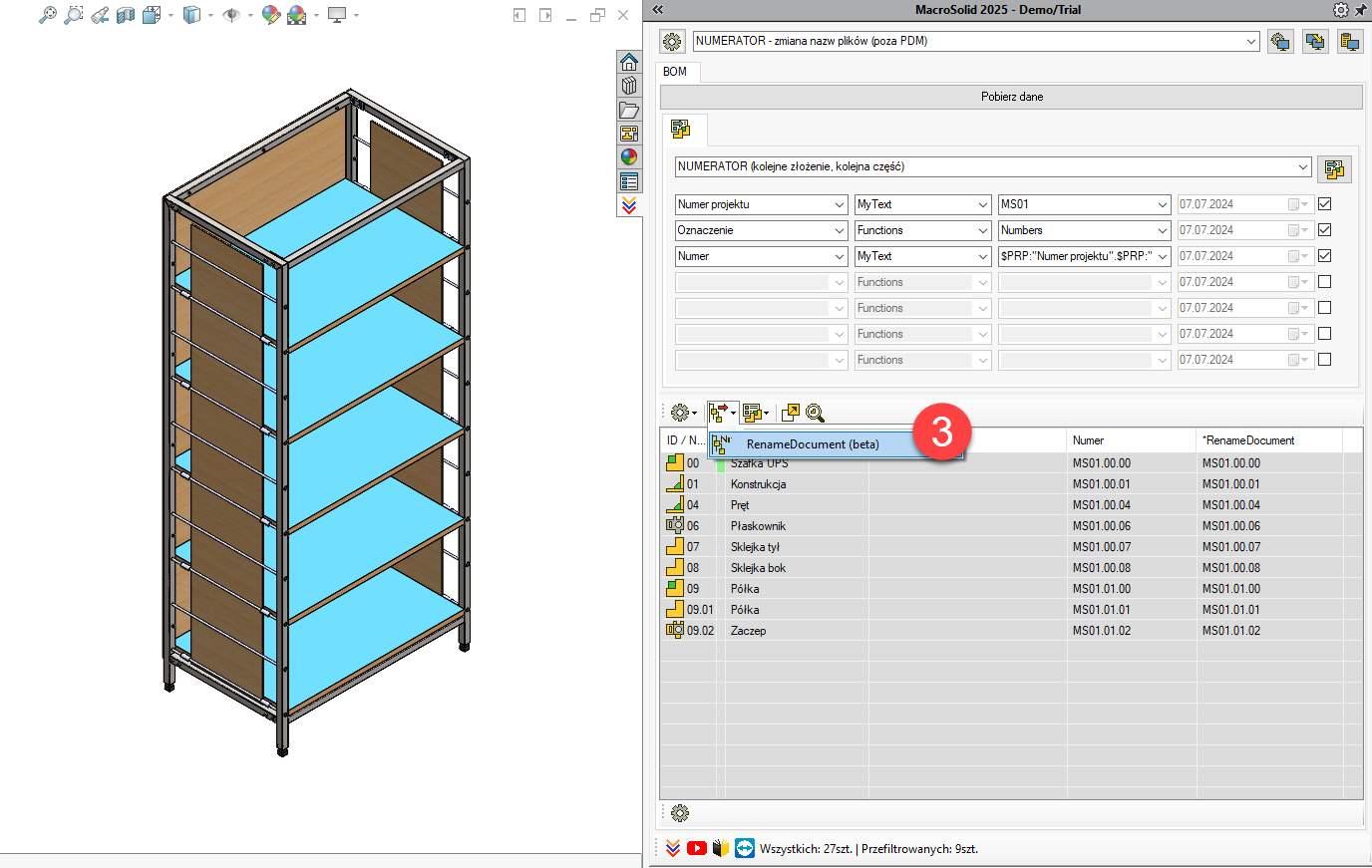The image size is (1372, 868).
Task: Click the Numer column header
Action: [x=1131, y=440]
